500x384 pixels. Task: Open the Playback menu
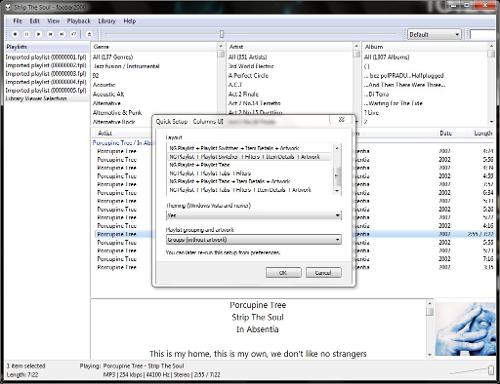[x=79, y=21]
